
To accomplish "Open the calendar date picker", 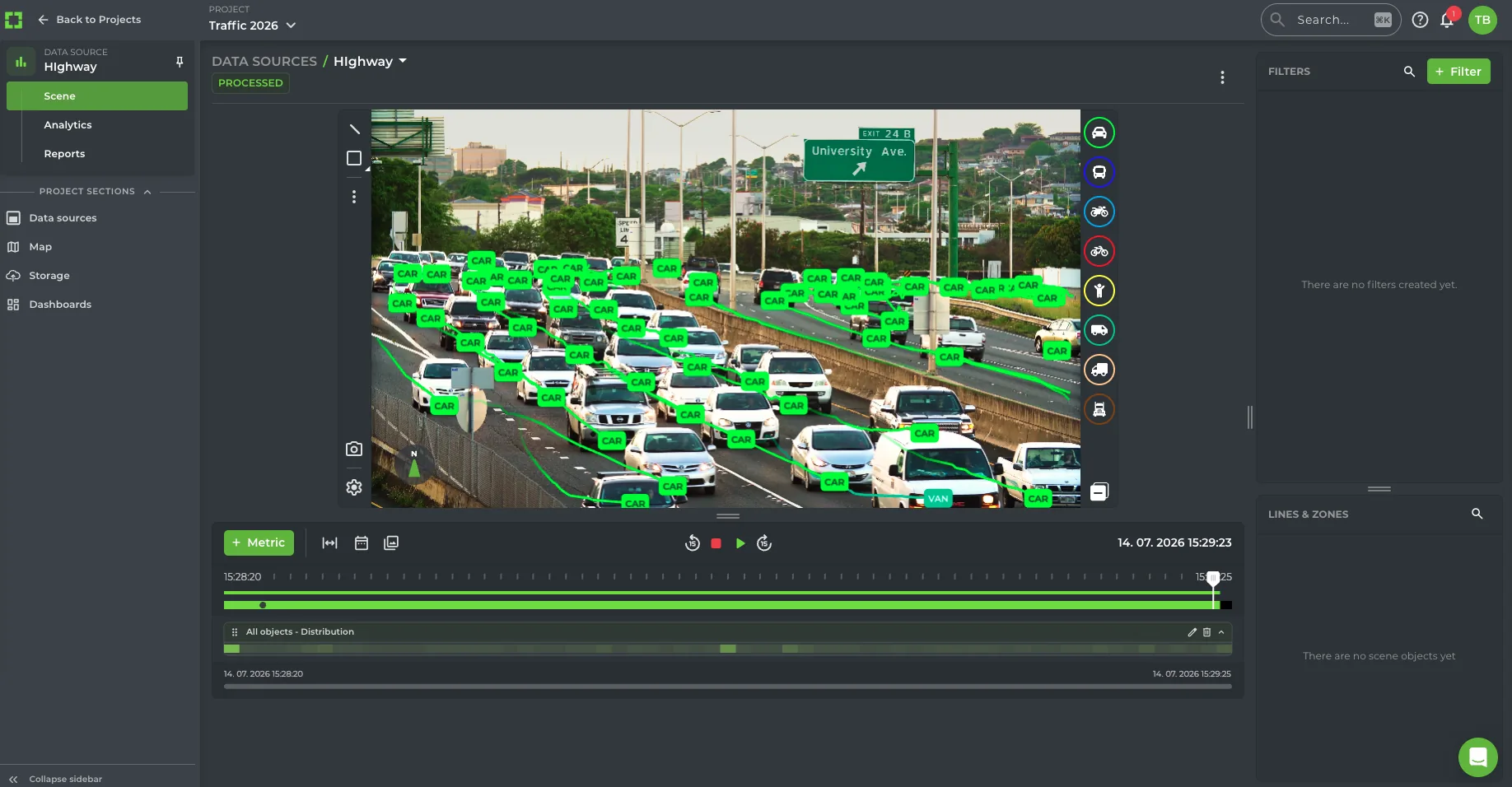I will coord(361,543).
